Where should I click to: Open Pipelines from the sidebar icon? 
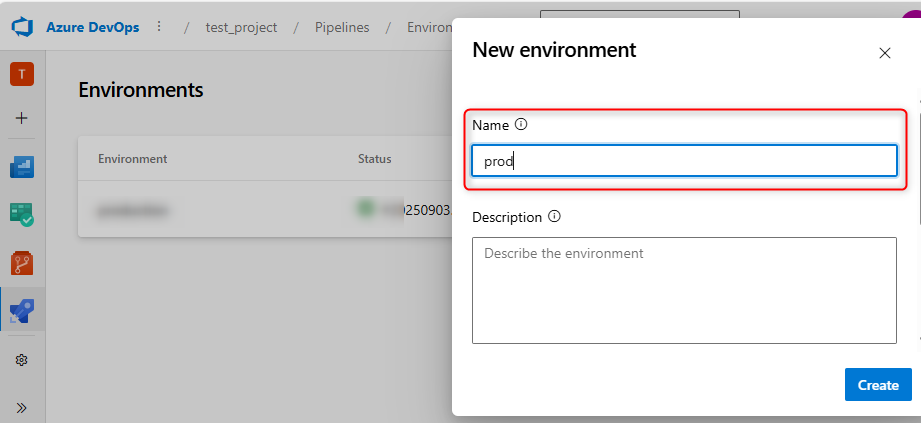click(22, 311)
